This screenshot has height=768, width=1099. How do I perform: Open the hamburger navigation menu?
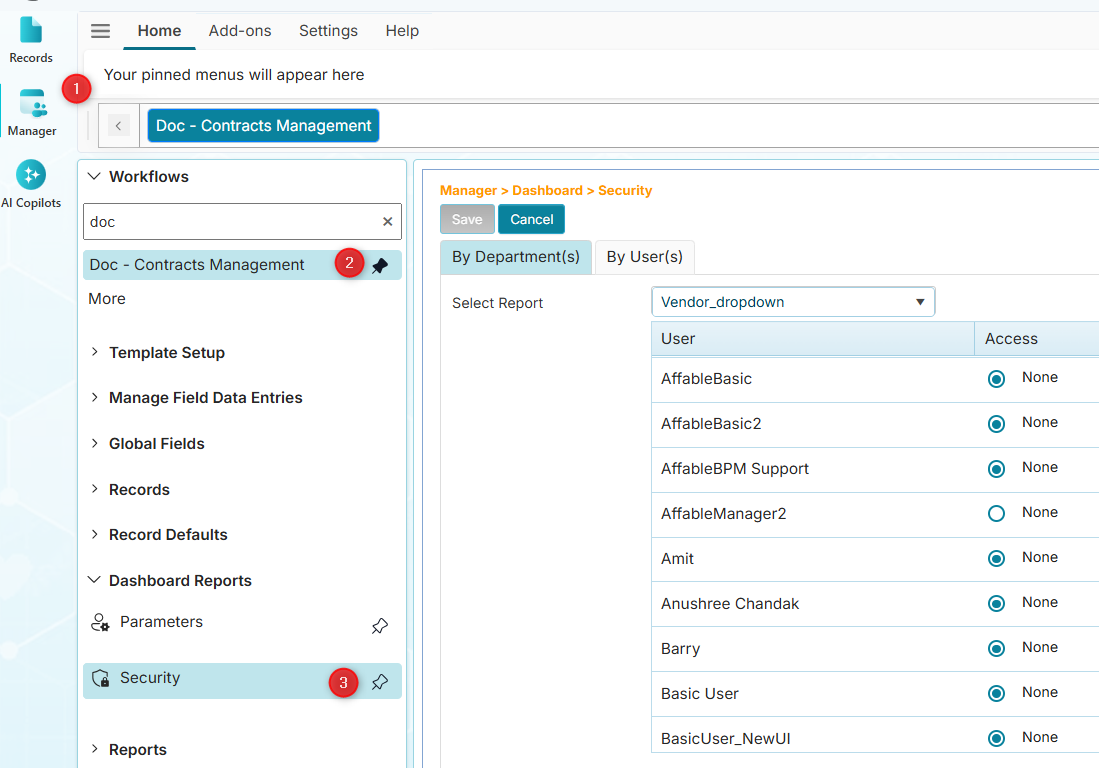(100, 31)
